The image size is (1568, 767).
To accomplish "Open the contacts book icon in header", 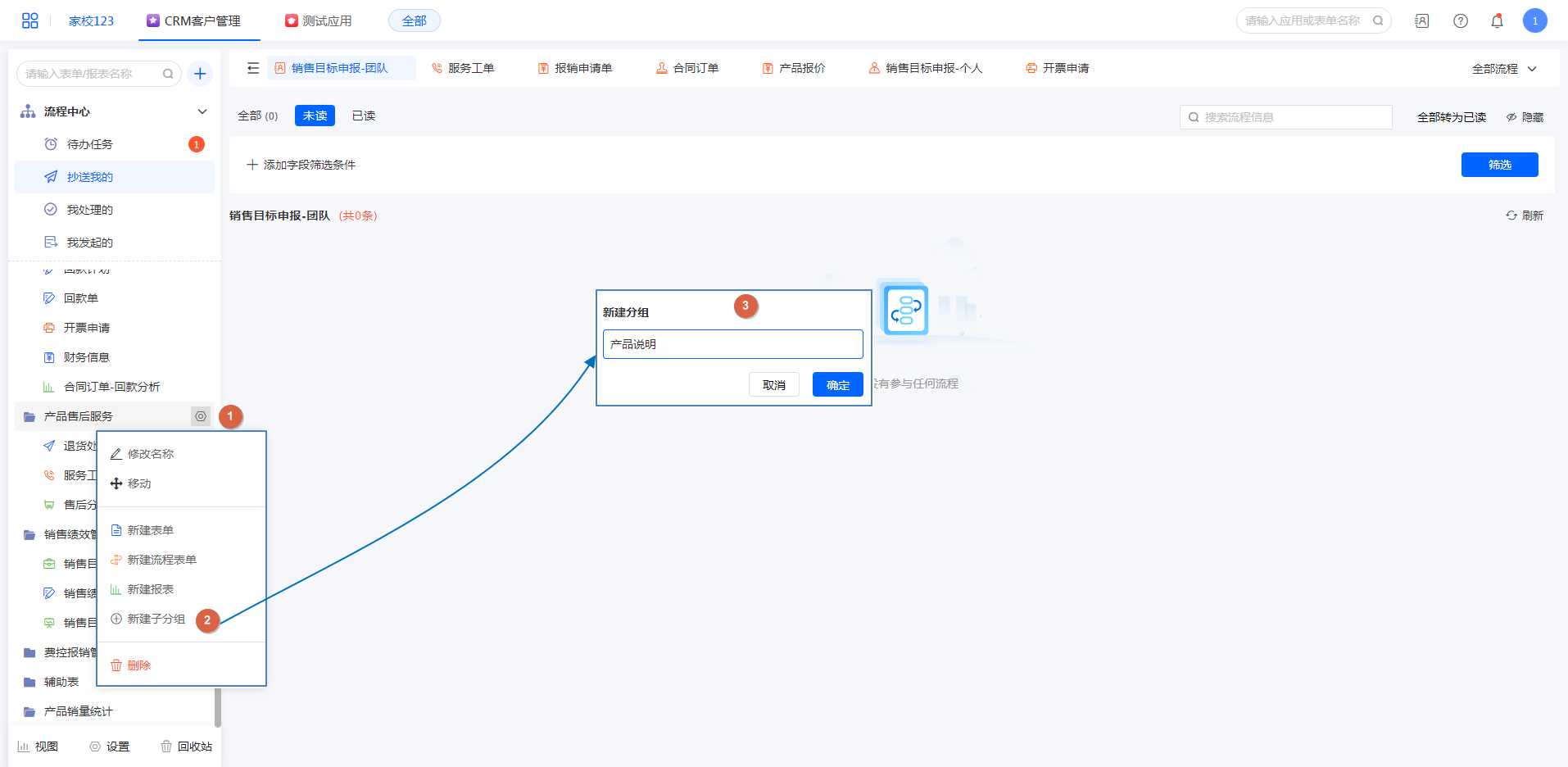I will (x=1421, y=21).
